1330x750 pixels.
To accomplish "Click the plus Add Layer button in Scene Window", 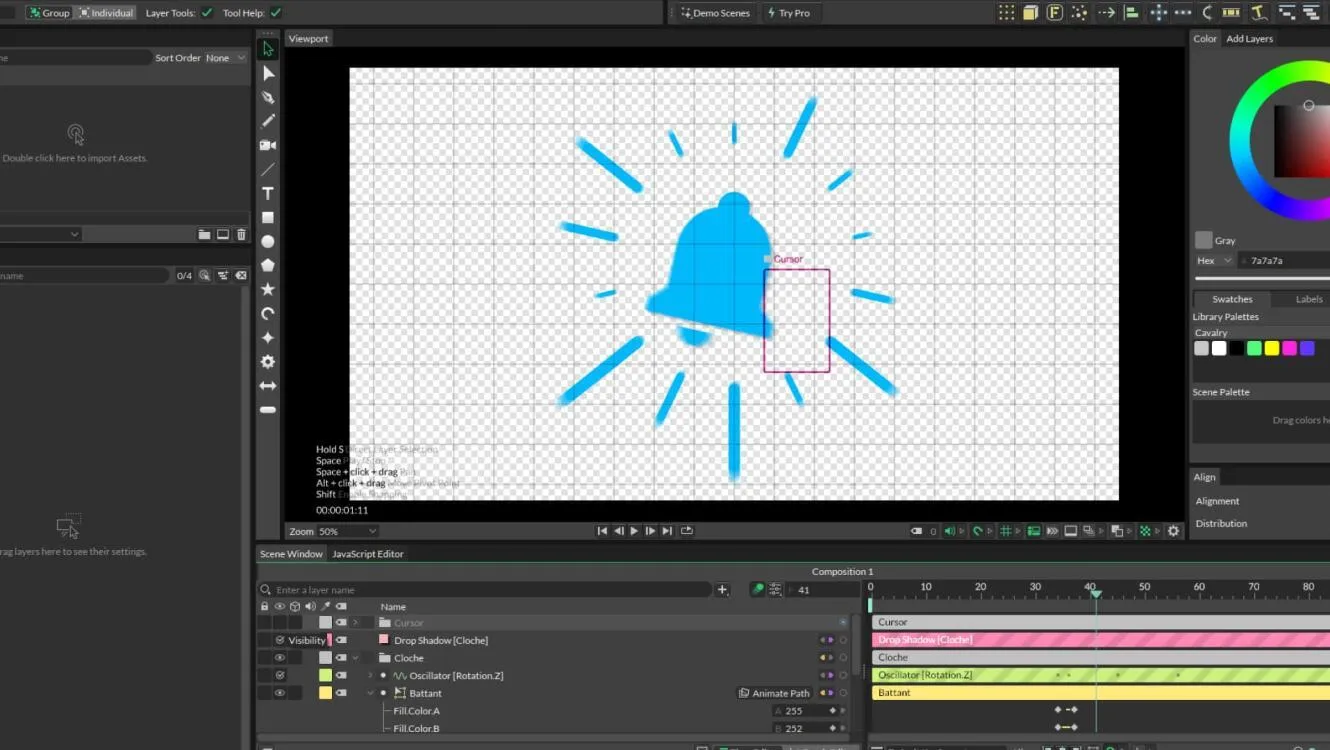I will pos(723,590).
